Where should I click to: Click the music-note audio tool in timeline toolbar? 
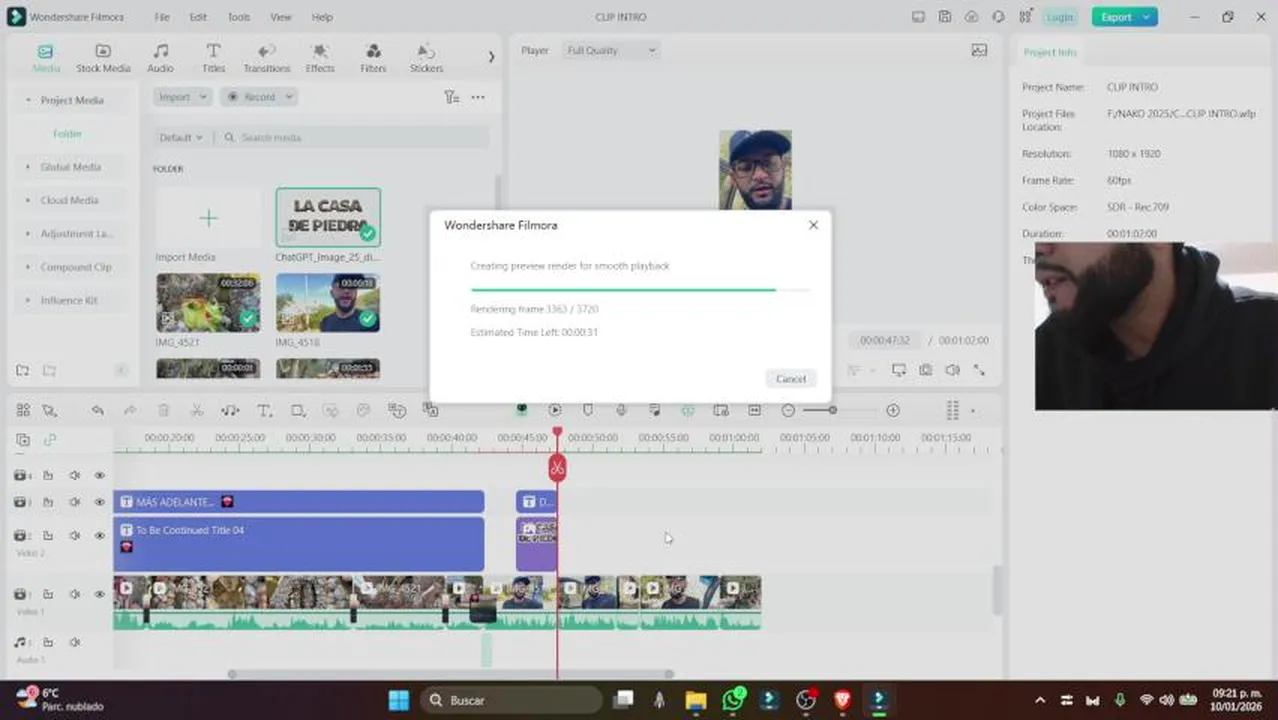click(230, 410)
